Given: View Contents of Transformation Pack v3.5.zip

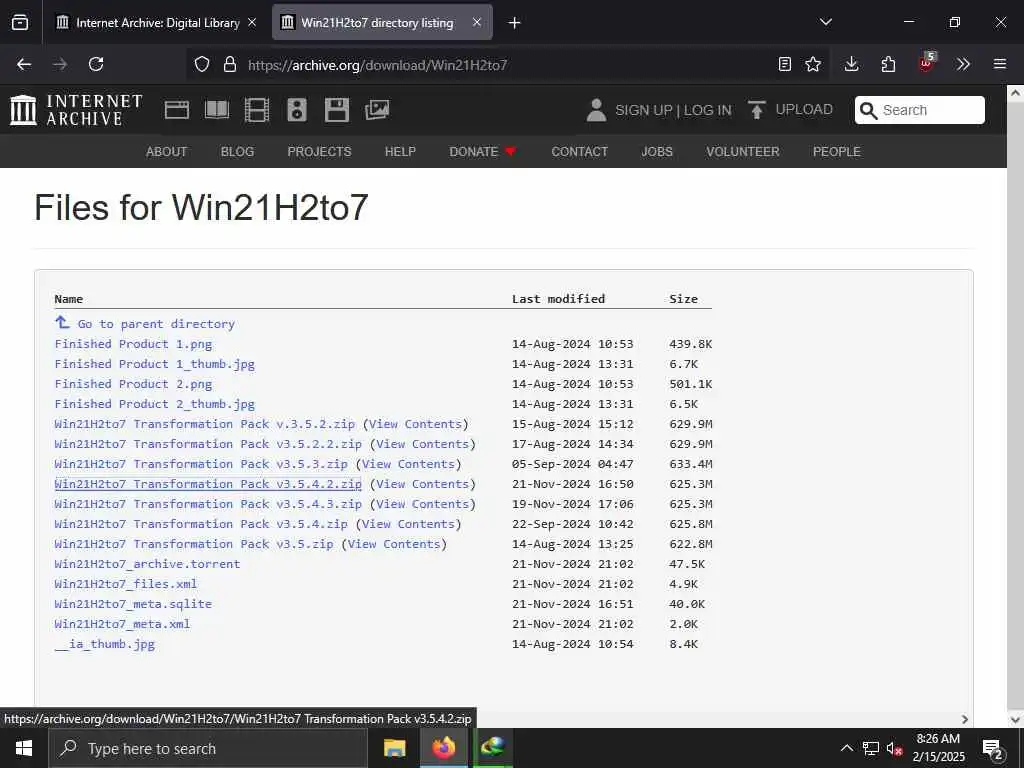Looking at the screenshot, I should [x=394, y=544].
